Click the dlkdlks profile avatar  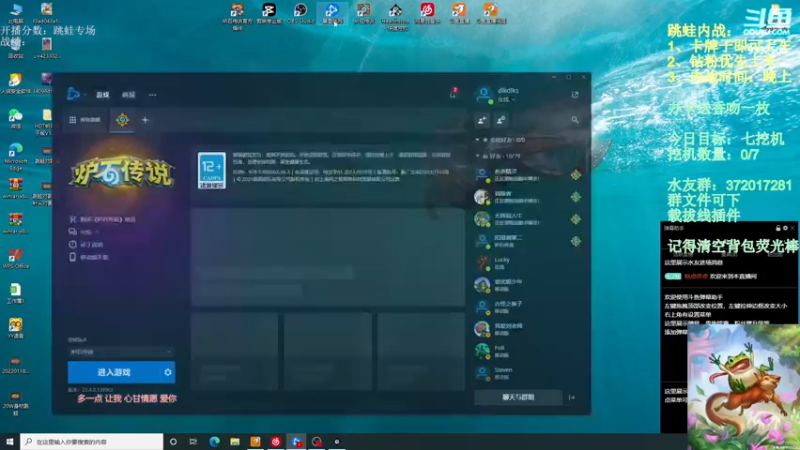(x=483, y=94)
